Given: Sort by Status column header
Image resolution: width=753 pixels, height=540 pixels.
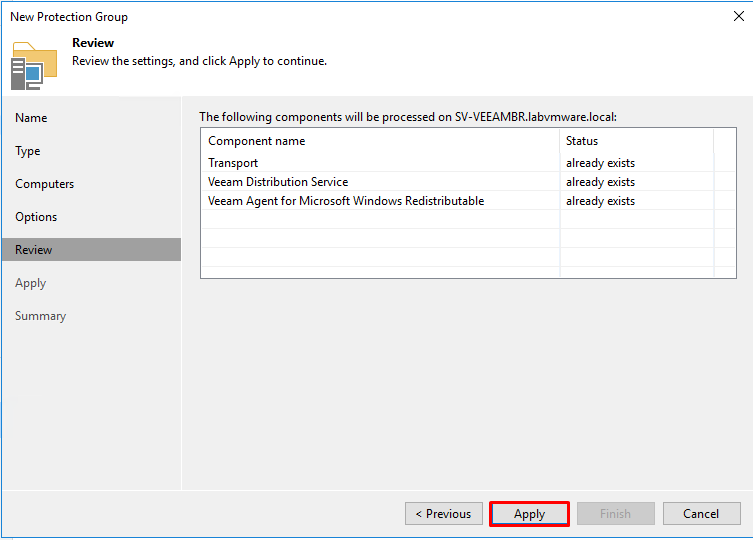Looking at the screenshot, I should coord(636,141).
